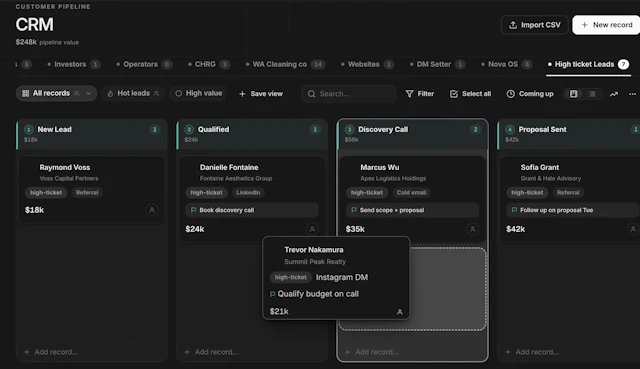Add record to Qualified column
This screenshot has height=369, width=640.
point(211,352)
